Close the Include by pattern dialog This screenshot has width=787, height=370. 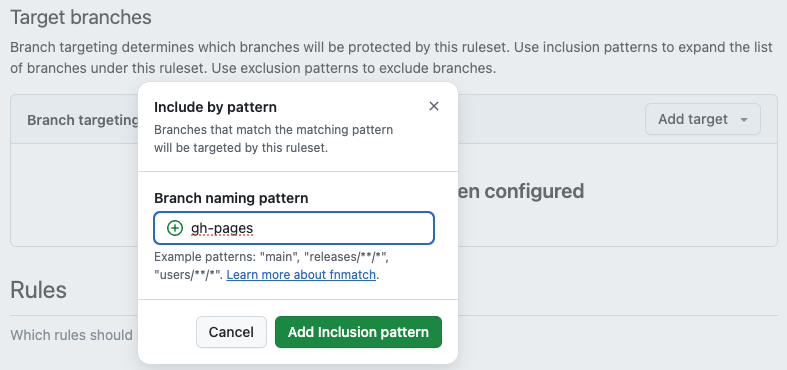(434, 106)
